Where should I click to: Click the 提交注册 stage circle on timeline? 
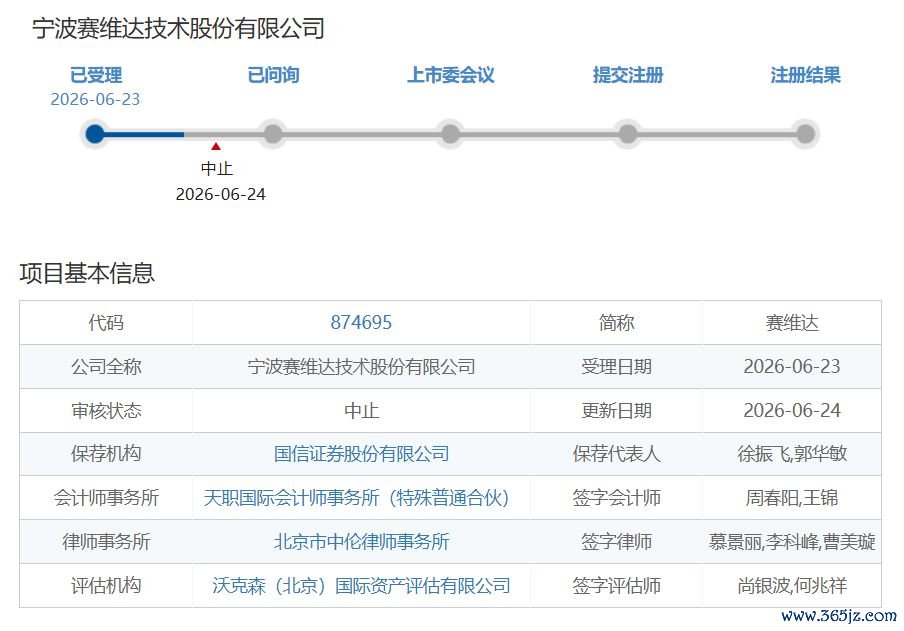click(x=628, y=134)
